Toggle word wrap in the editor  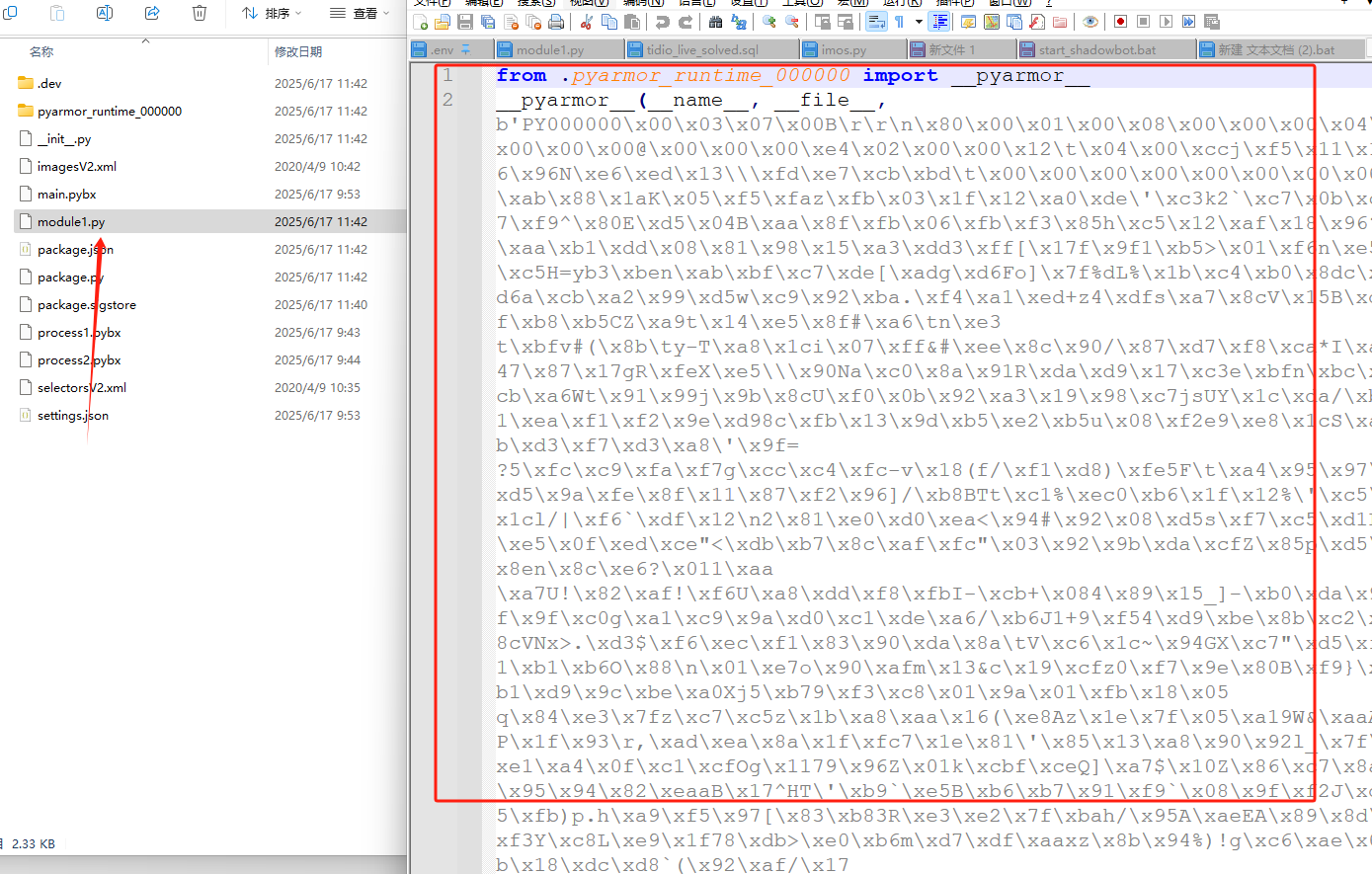876,22
